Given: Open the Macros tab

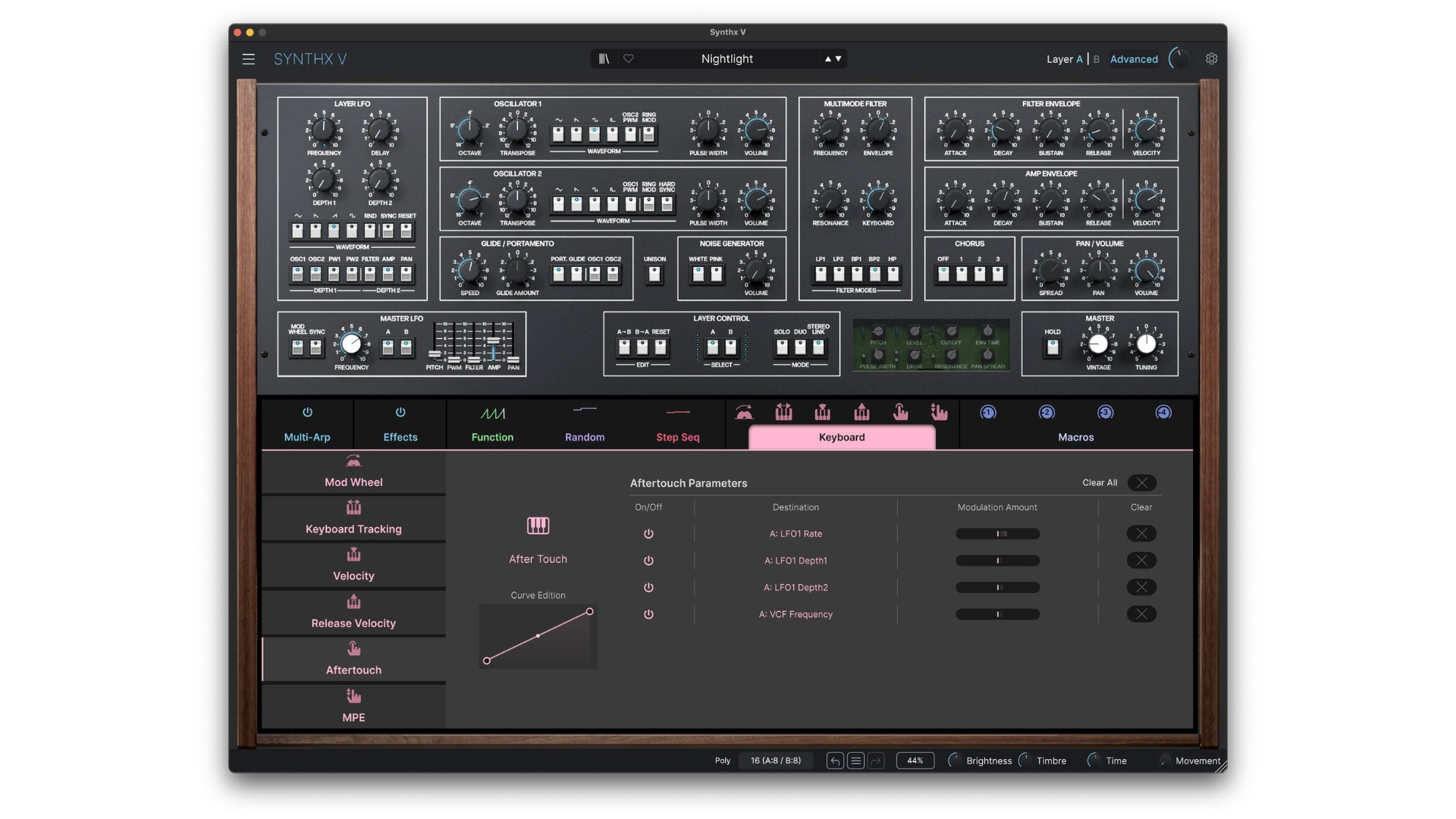Looking at the screenshot, I should point(1076,438).
